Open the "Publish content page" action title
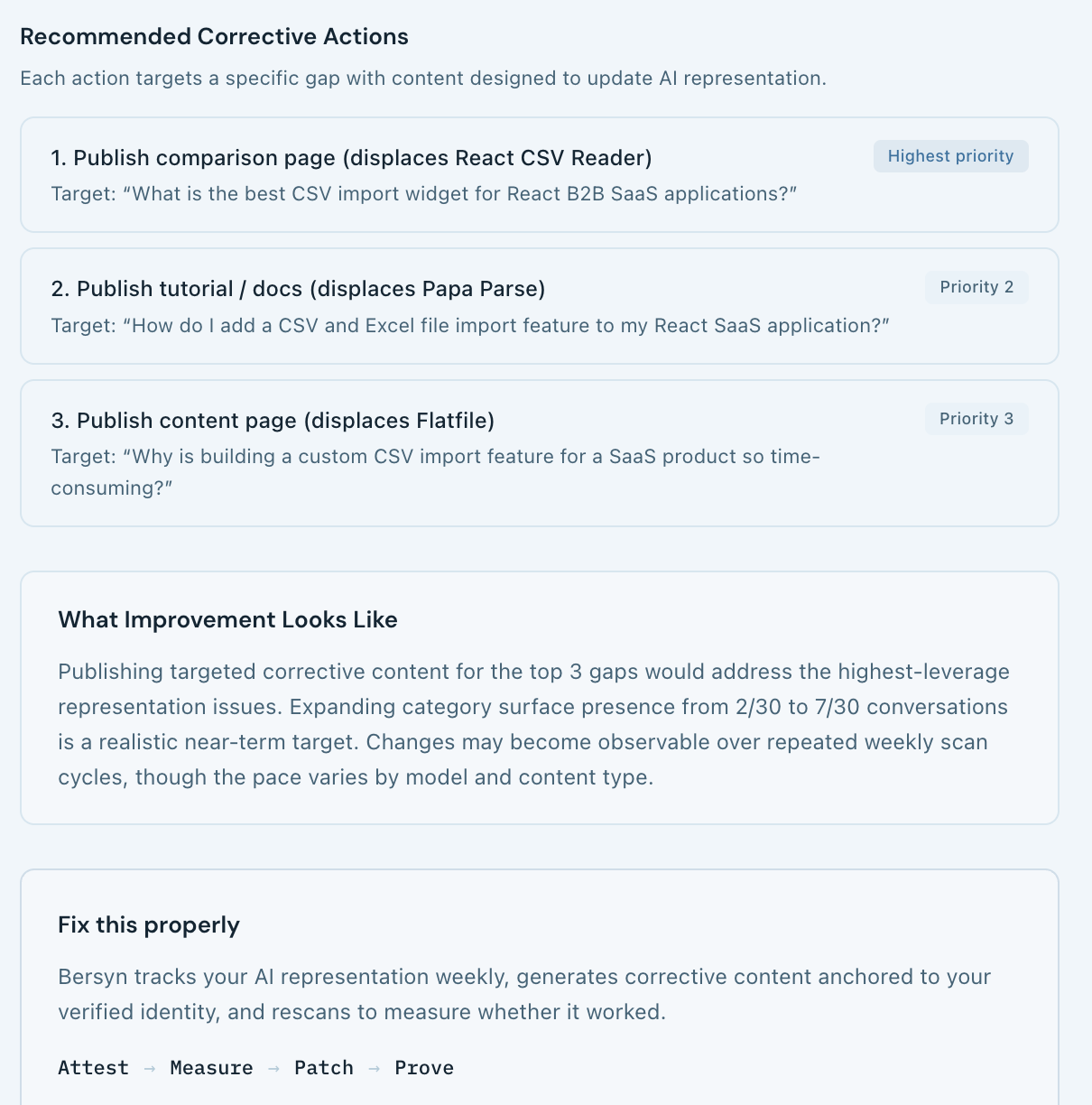This screenshot has height=1105, width=1092. (273, 421)
